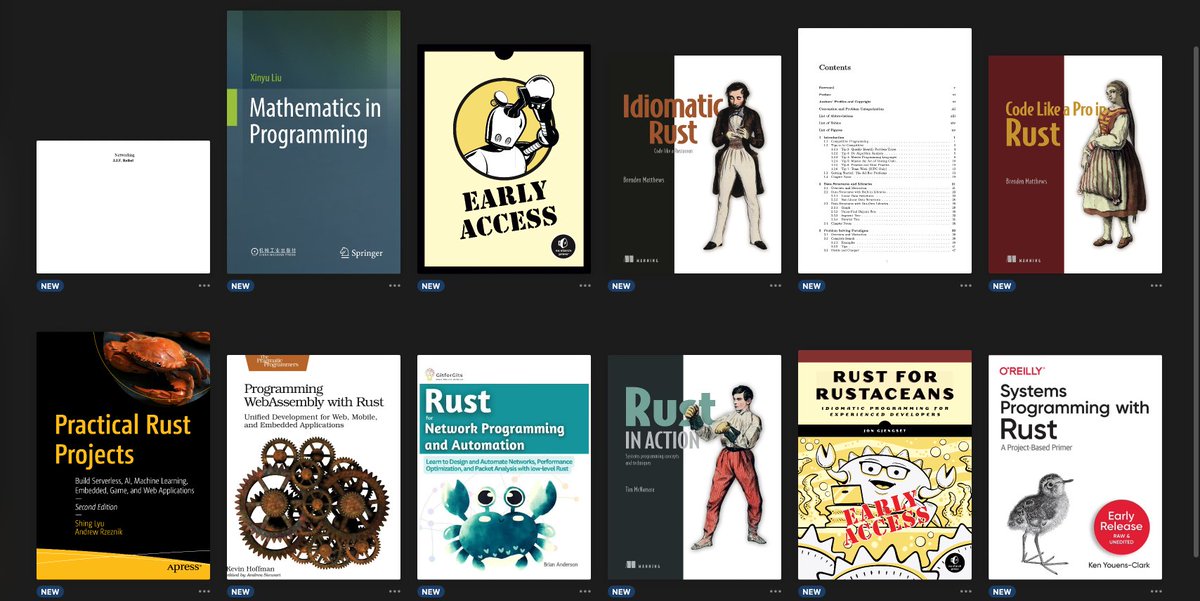
Task: Click the NEW badge under Mathematics in Programming
Action: point(240,286)
